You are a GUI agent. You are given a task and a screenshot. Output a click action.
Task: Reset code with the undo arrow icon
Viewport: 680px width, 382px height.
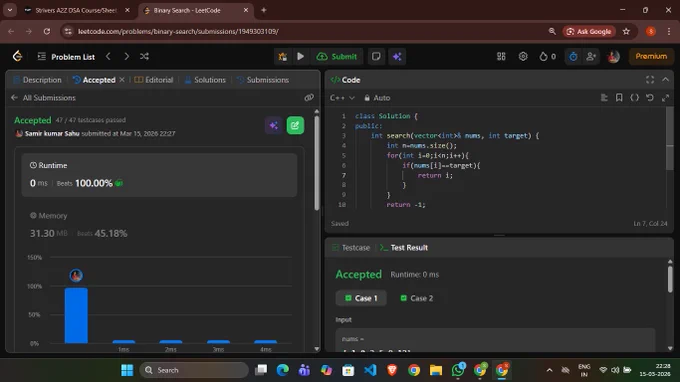(650, 98)
